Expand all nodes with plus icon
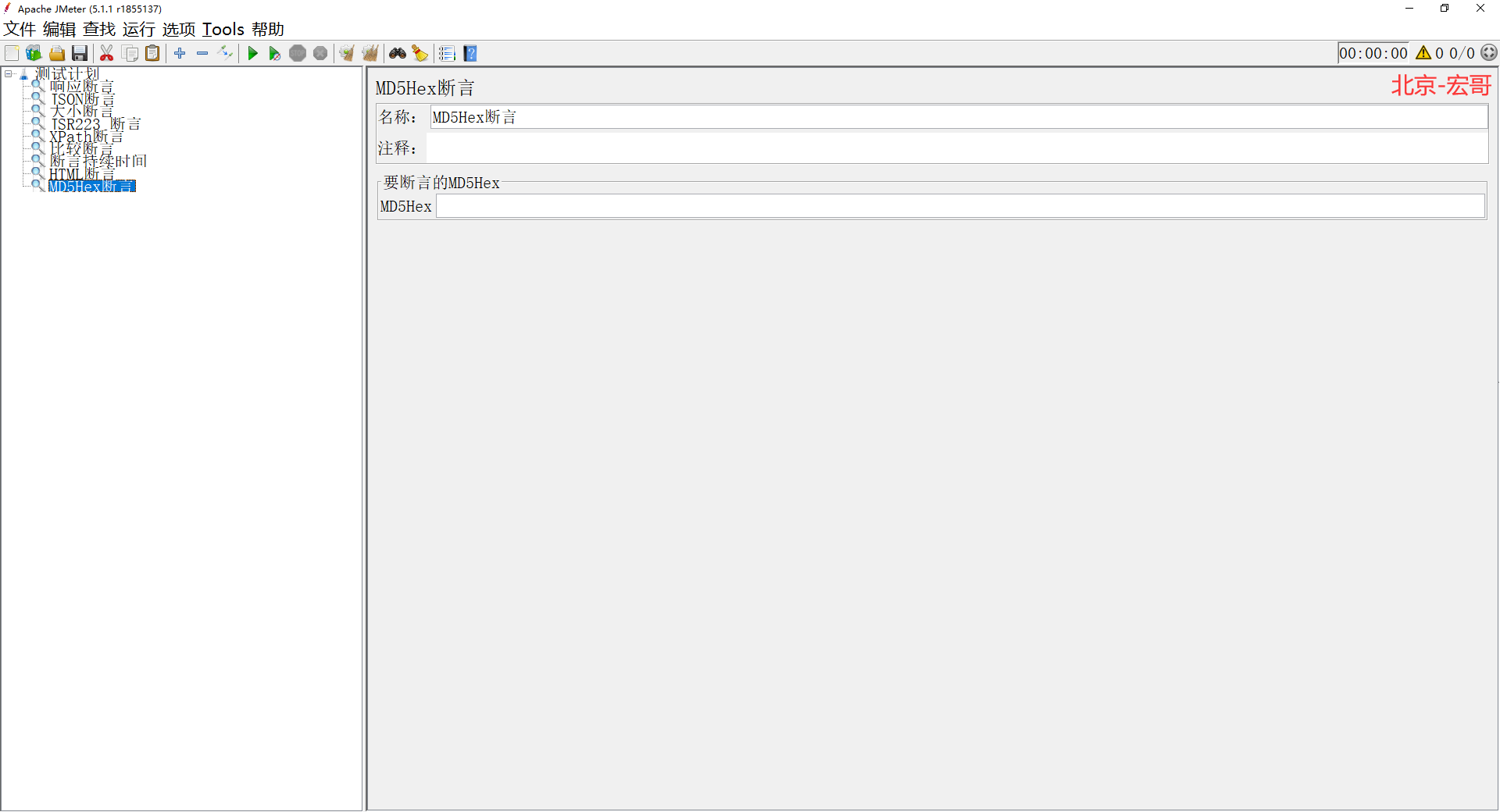Screen dimensions: 1500x812 (180, 53)
